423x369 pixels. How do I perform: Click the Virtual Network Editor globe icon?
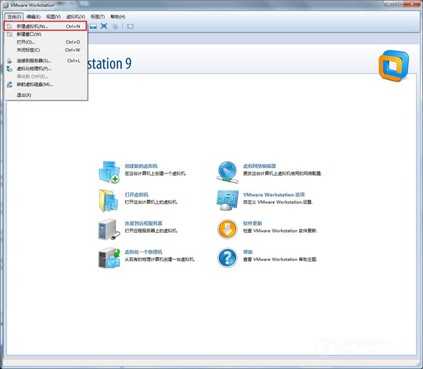[x=227, y=172]
